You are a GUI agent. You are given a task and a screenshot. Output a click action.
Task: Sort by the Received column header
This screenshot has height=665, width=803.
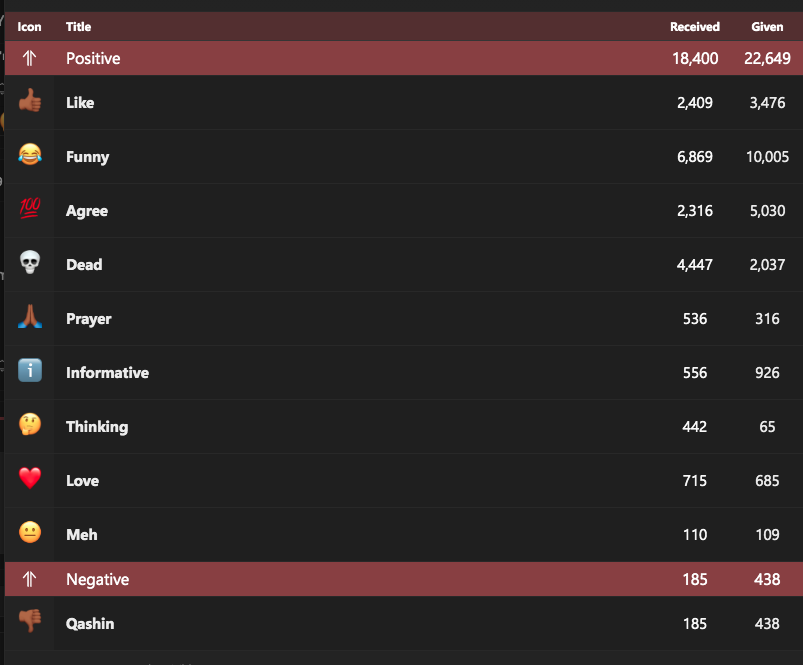[694, 27]
